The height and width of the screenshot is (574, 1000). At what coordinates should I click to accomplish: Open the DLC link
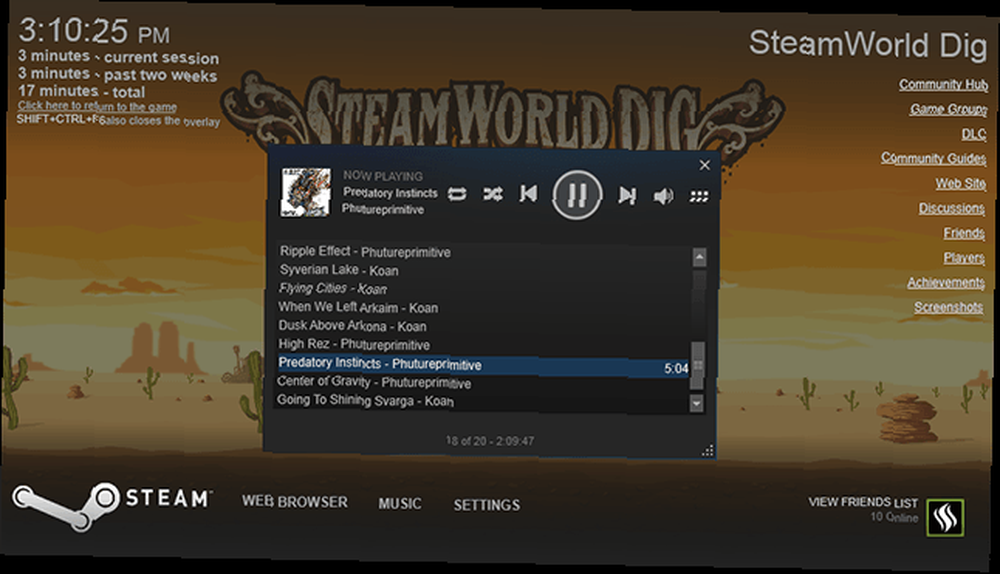(974, 134)
